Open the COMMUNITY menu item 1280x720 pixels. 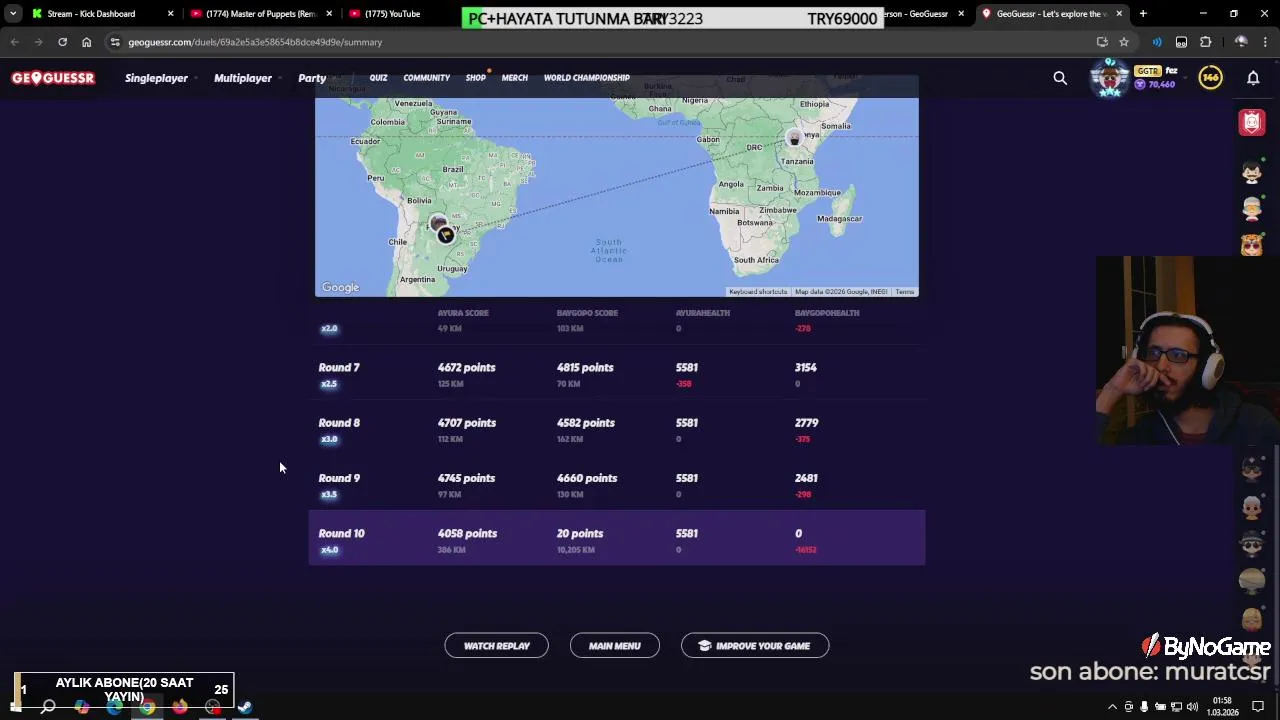click(x=427, y=78)
